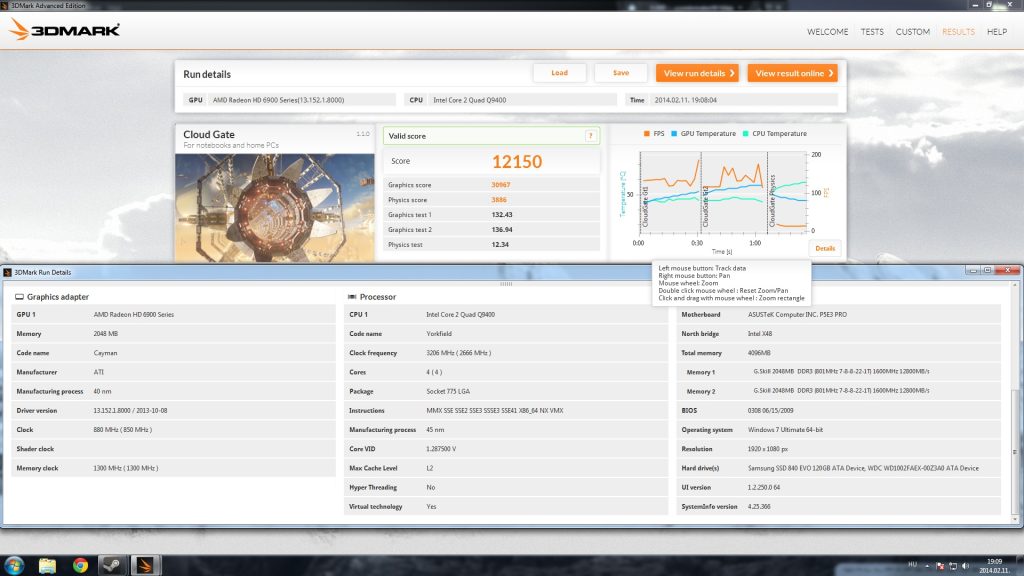Click the total score 12150
The width and height of the screenshot is (1024, 576).
point(517,161)
